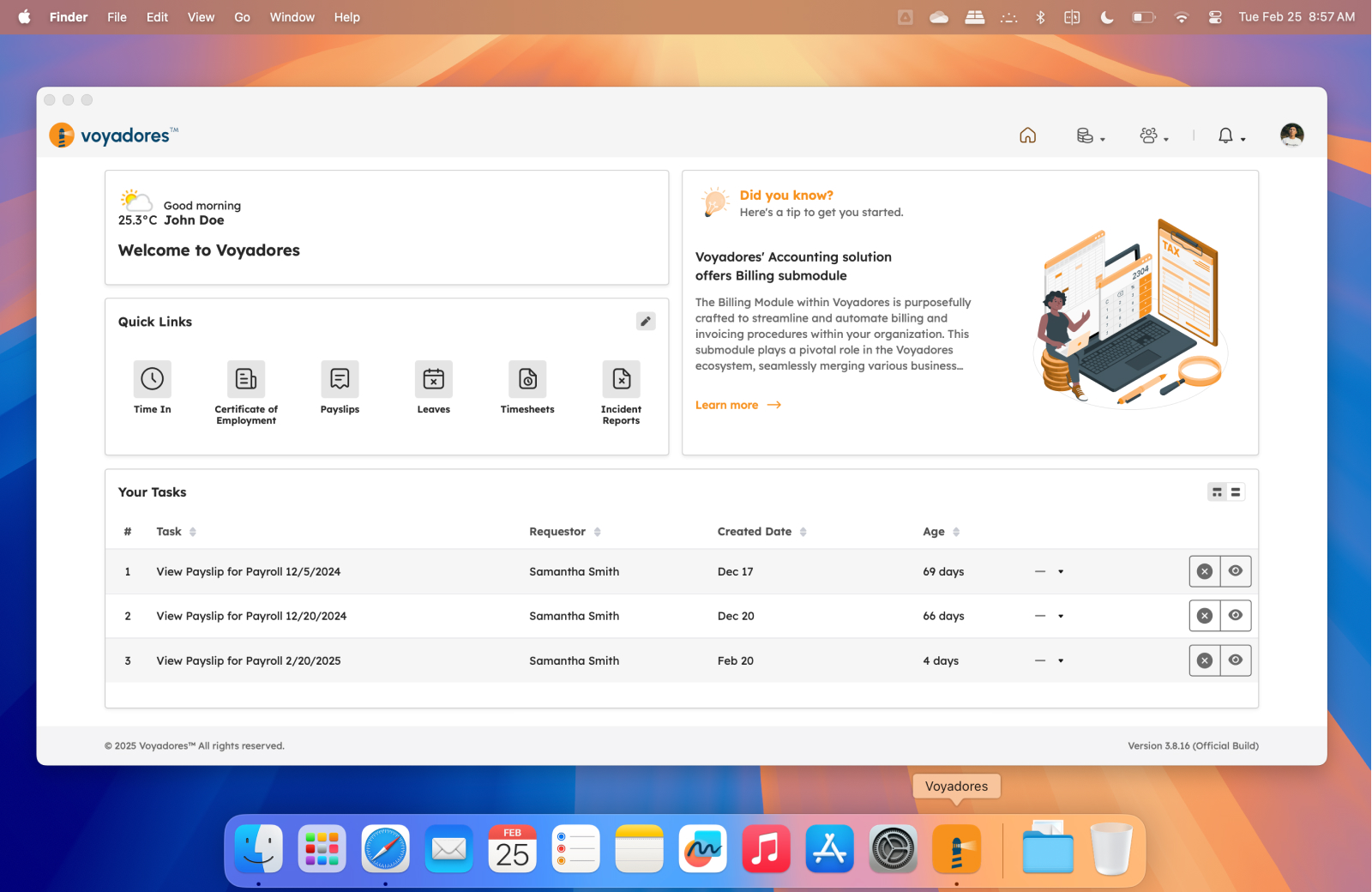Image resolution: width=1372 pixels, height=892 pixels.
Task: Open the Edit menu
Action: point(157,17)
